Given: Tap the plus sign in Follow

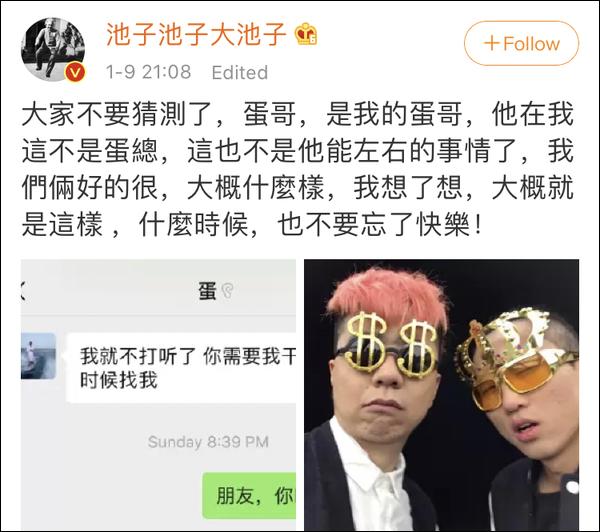Looking at the screenshot, I should click(492, 43).
